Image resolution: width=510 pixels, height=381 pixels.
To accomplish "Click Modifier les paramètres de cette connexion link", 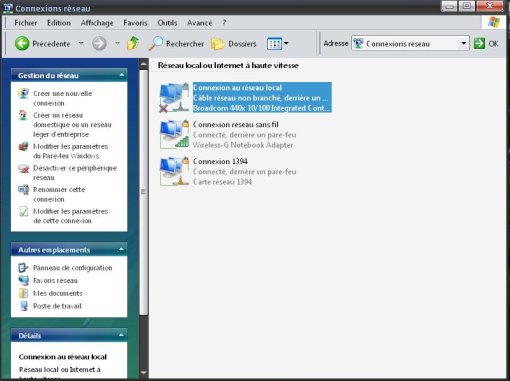I will point(71,216).
